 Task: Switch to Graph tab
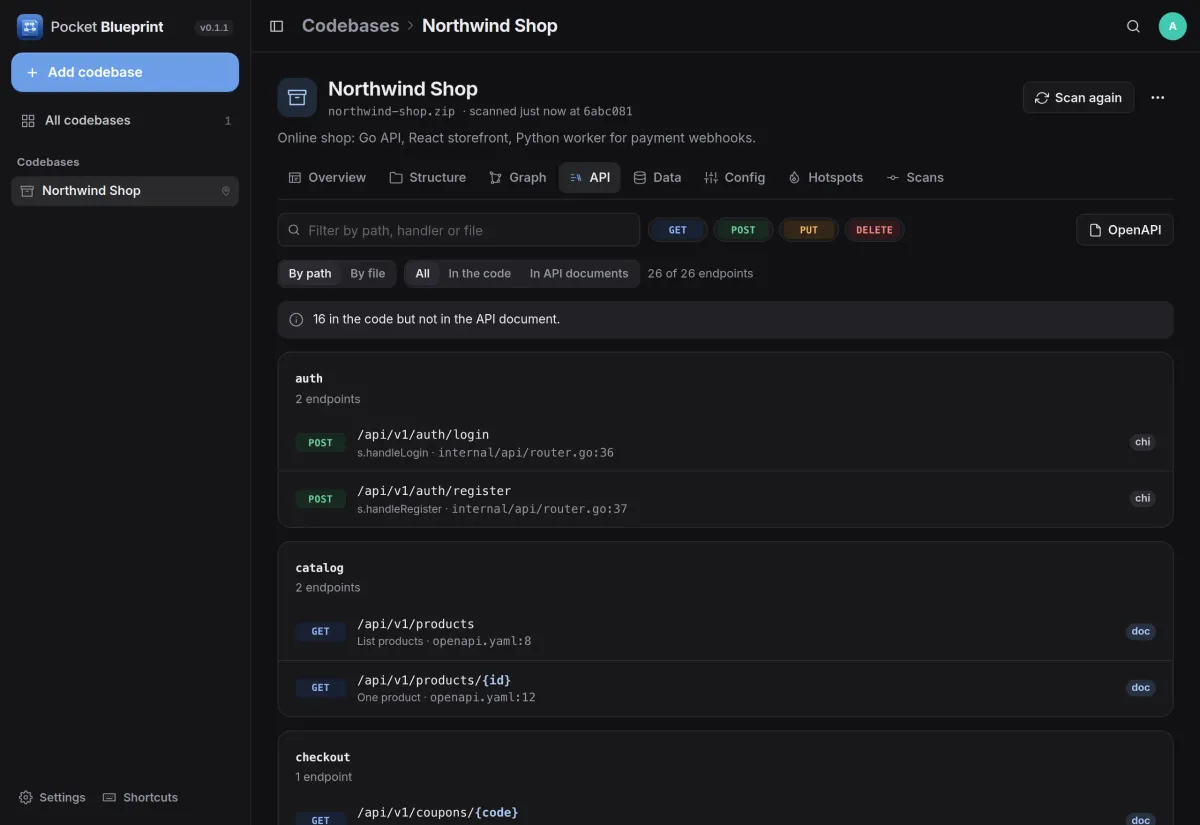tap(517, 177)
